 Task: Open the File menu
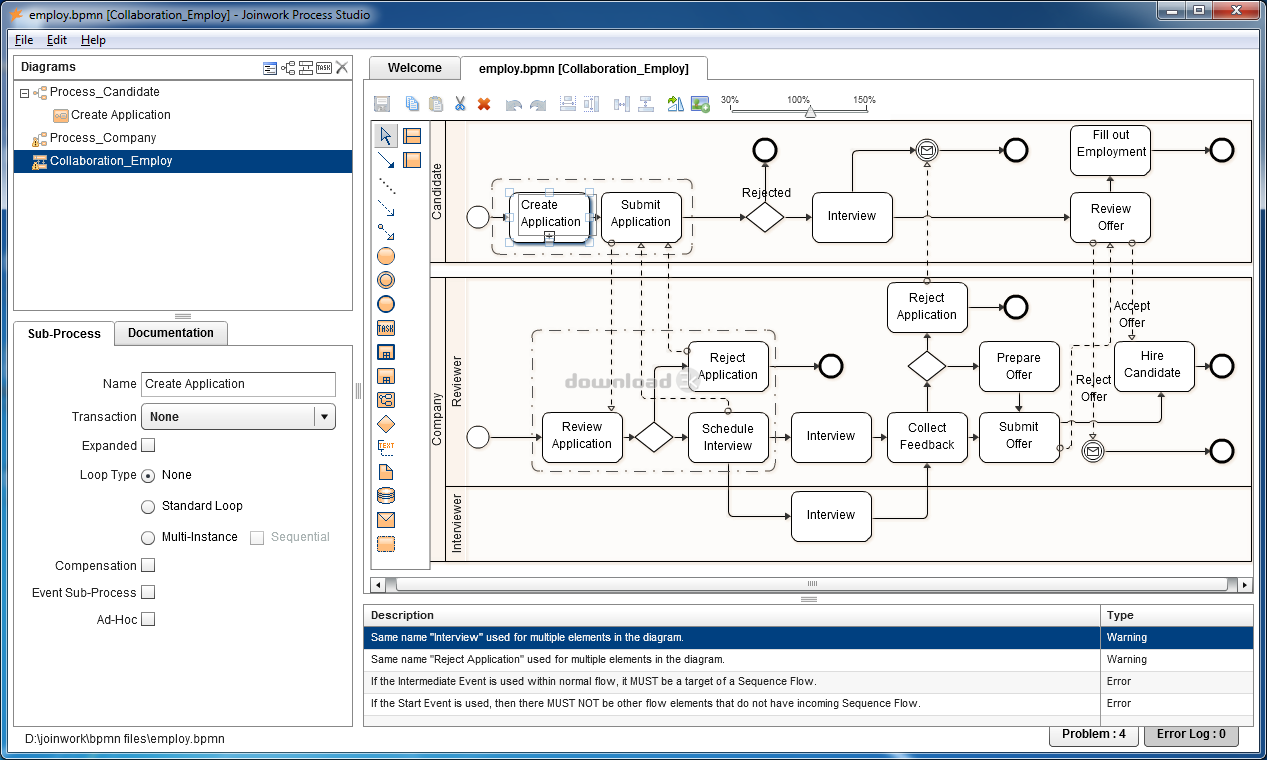24,40
